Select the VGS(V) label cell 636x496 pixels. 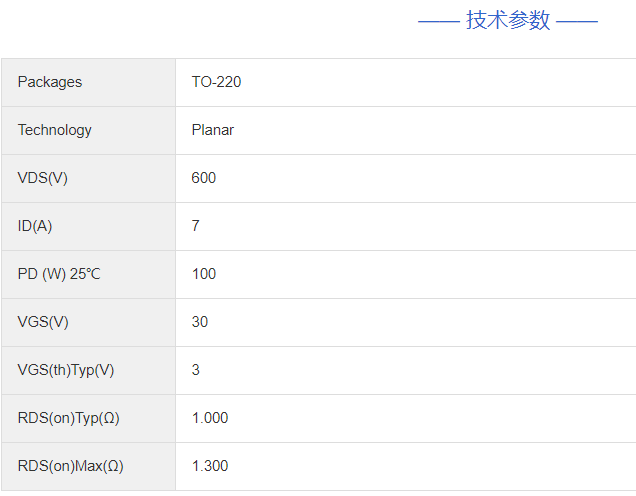(43, 322)
